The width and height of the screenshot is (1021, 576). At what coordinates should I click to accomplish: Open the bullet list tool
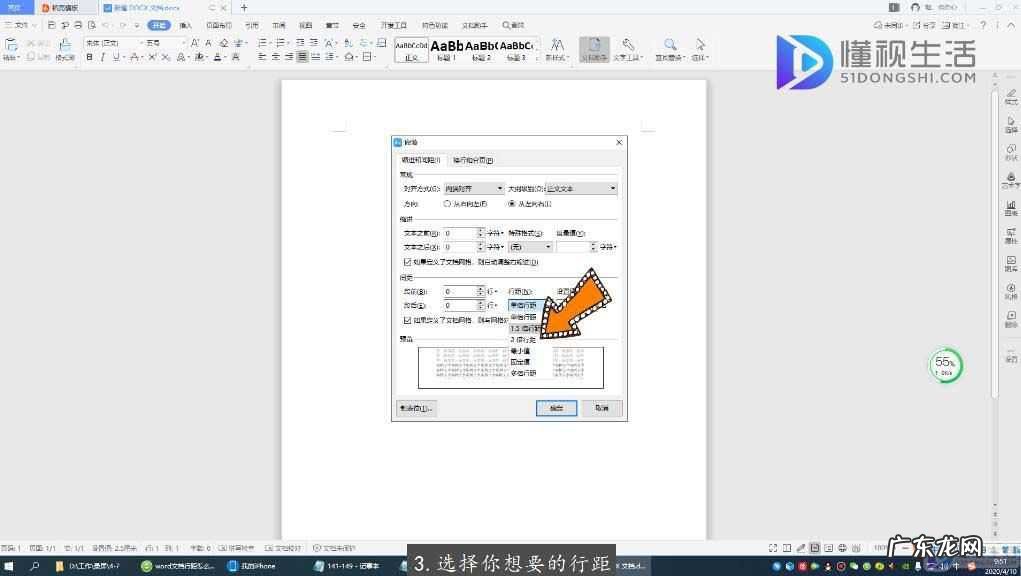(262, 44)
